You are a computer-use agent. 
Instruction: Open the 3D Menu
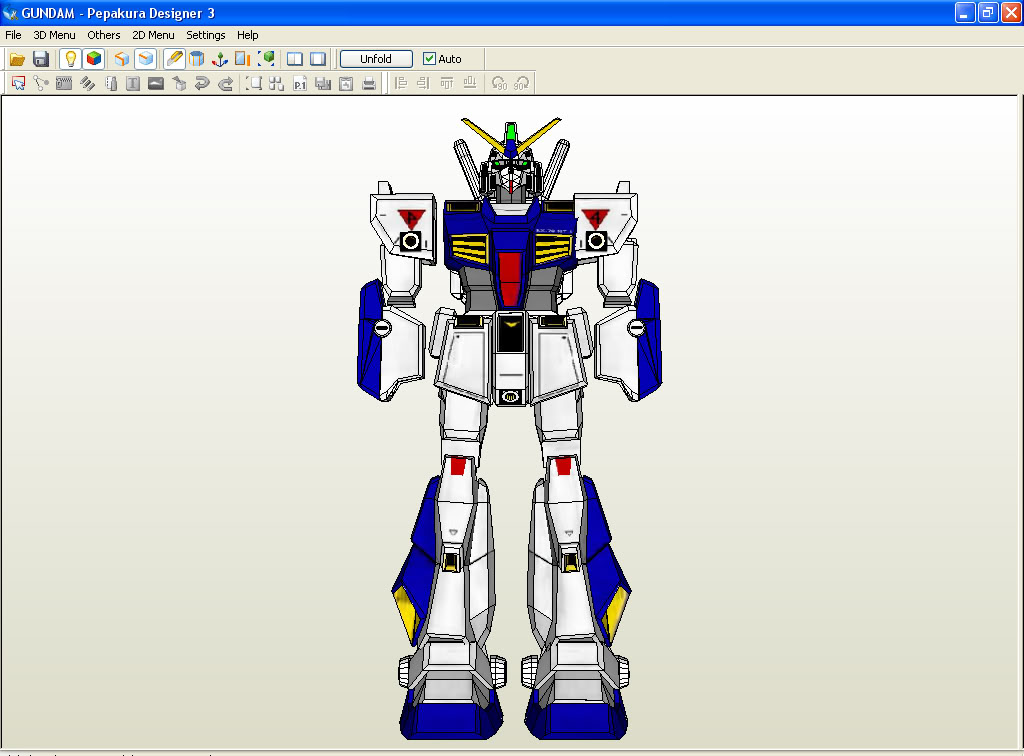pyautogui.click(x=54, y=35)
